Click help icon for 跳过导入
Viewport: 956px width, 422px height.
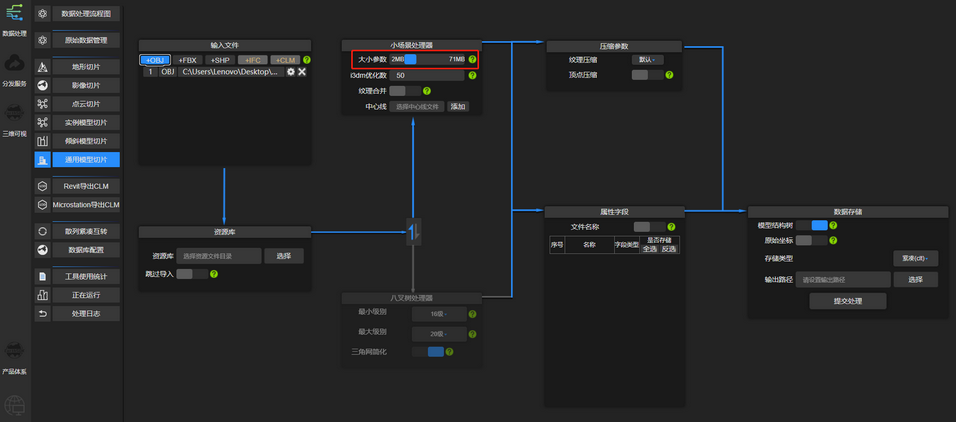click(214, 274)
